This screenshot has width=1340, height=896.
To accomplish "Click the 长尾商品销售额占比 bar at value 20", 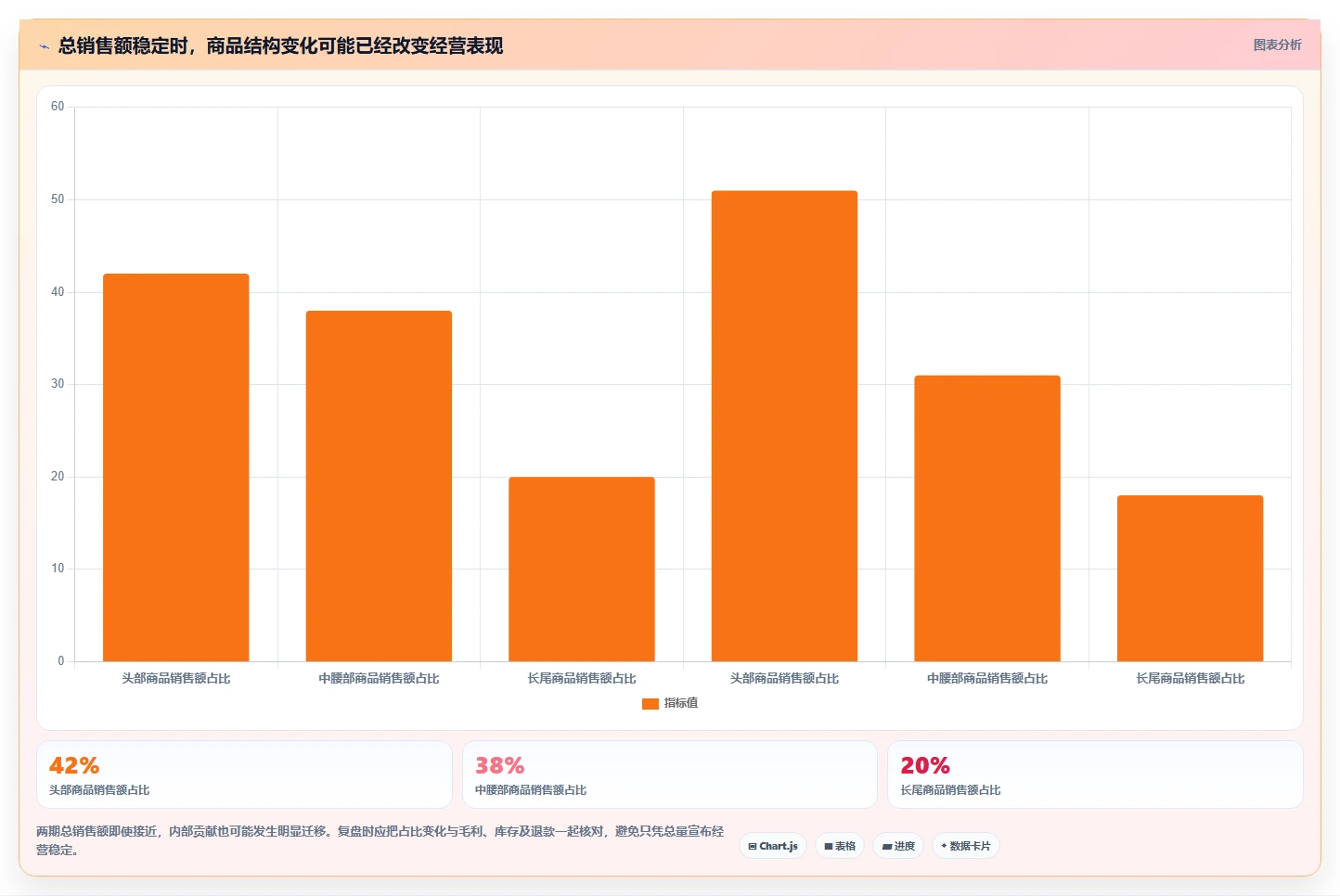I will 582,569.
